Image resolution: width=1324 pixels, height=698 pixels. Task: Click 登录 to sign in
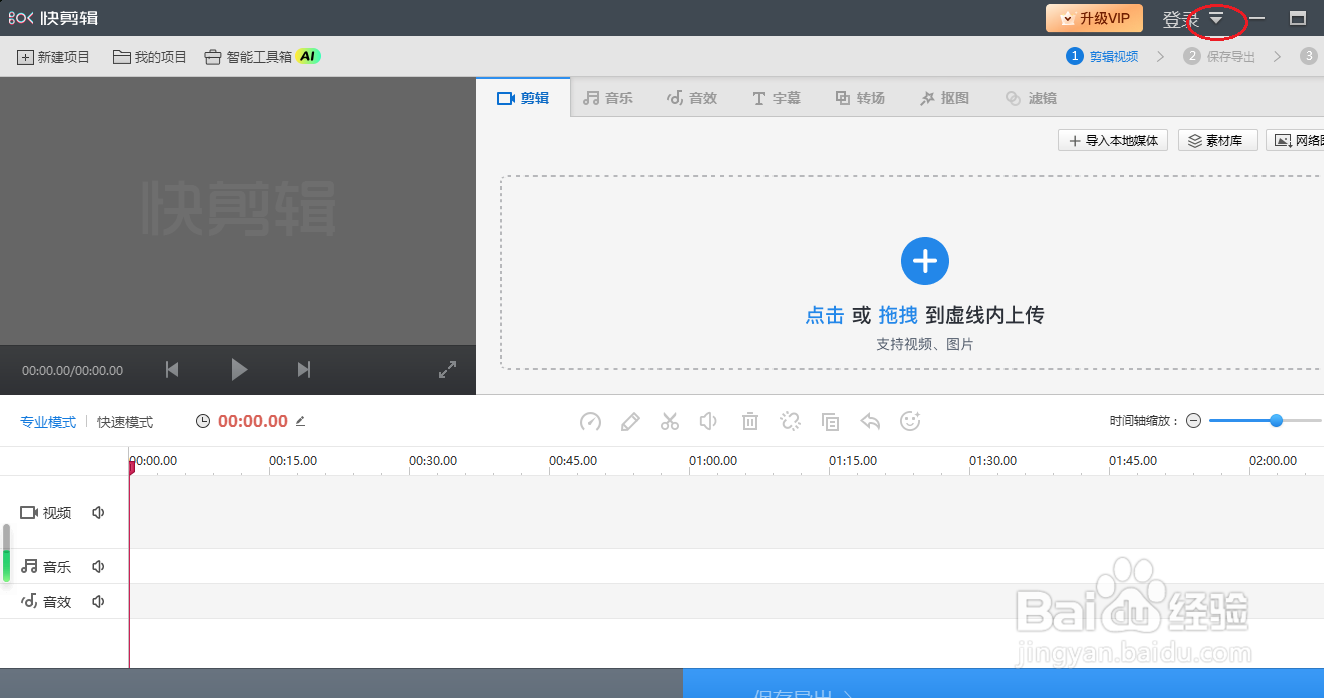coord(1180,19)
